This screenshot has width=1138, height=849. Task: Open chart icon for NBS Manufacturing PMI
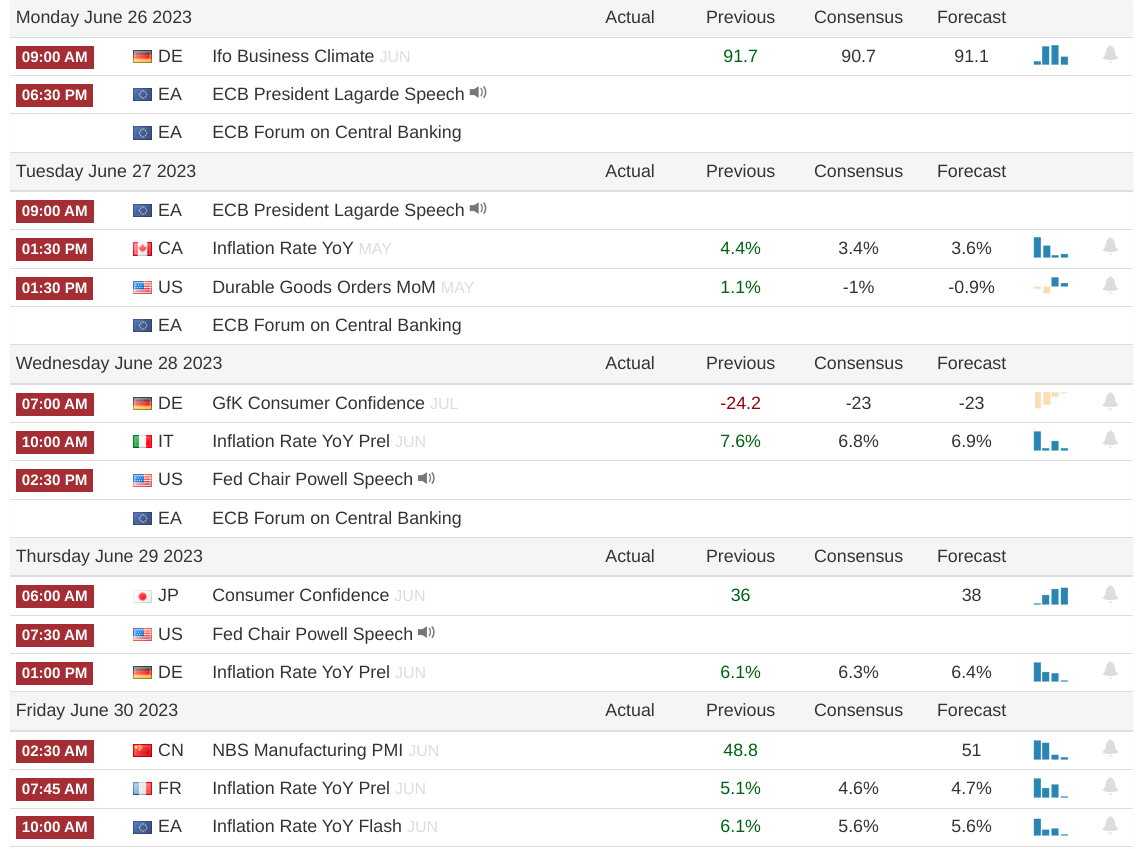coord(1050,750)
